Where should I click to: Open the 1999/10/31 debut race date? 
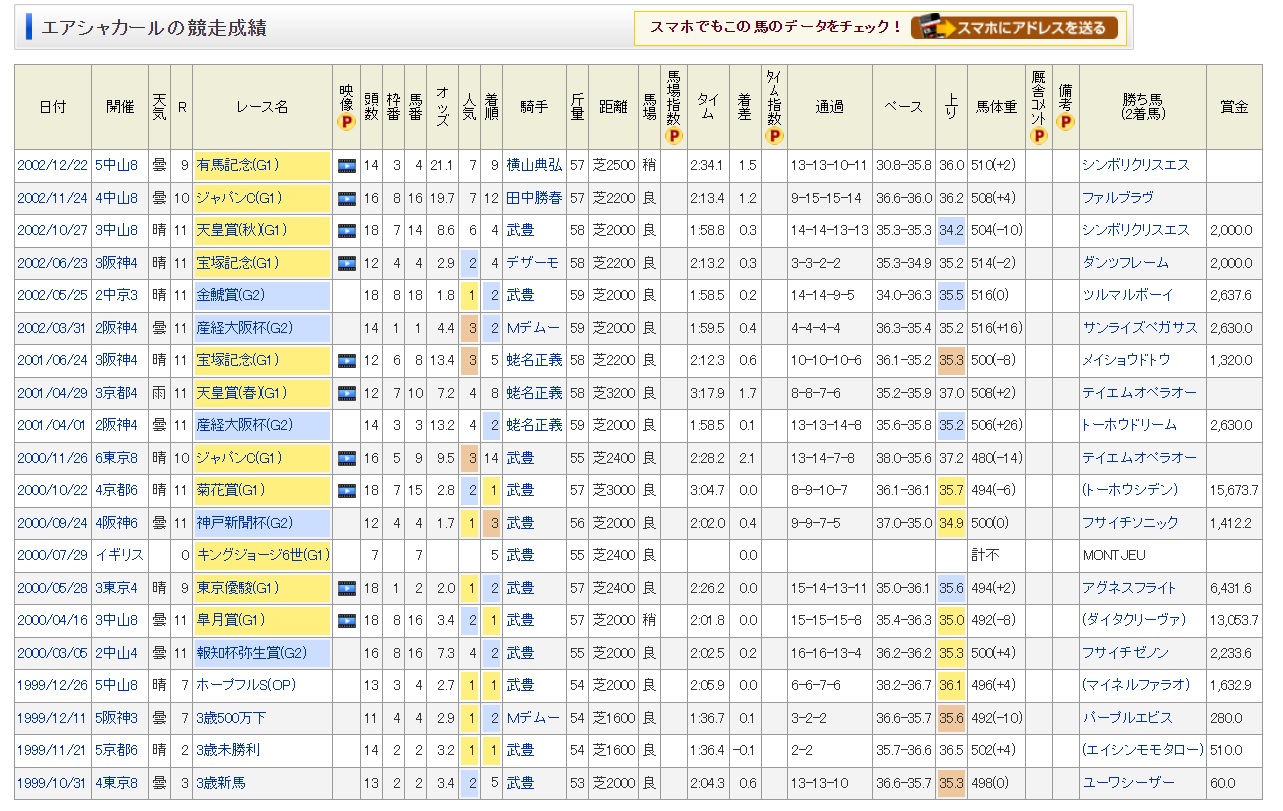[53, 782]
